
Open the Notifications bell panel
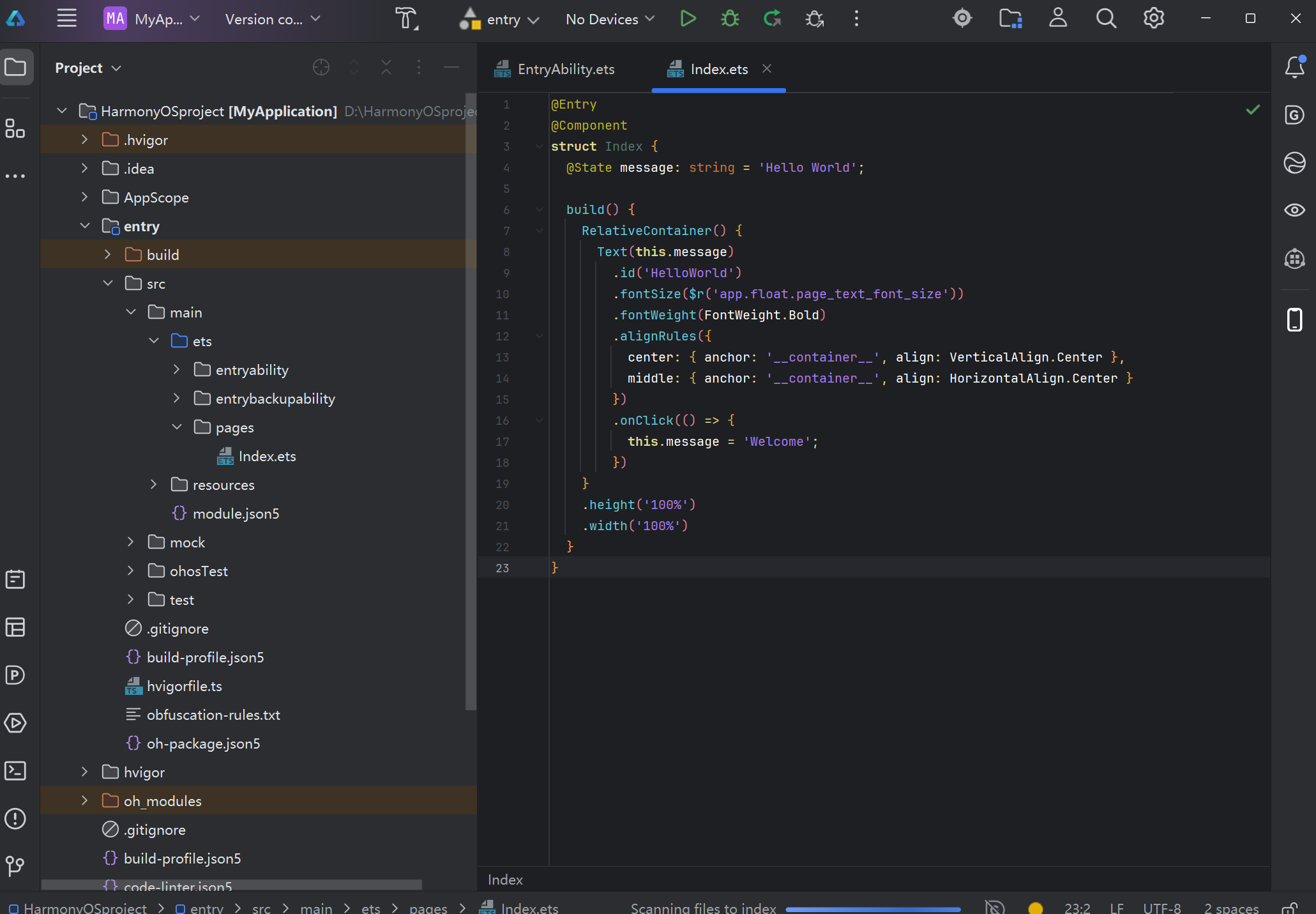click(x=1294, y=67)
